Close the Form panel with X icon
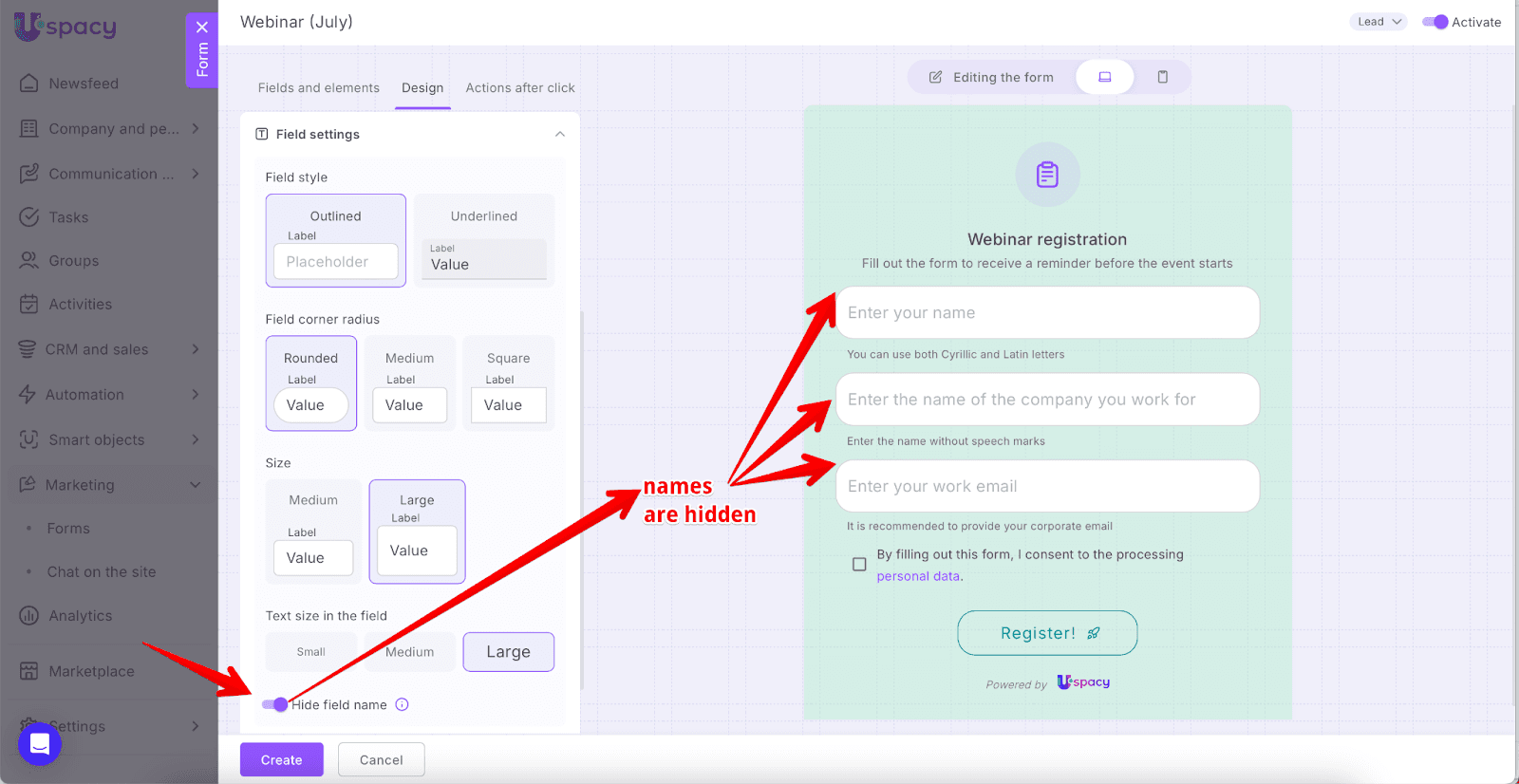1519x784 pixels. pyautogui.click(x=202, y=28)
